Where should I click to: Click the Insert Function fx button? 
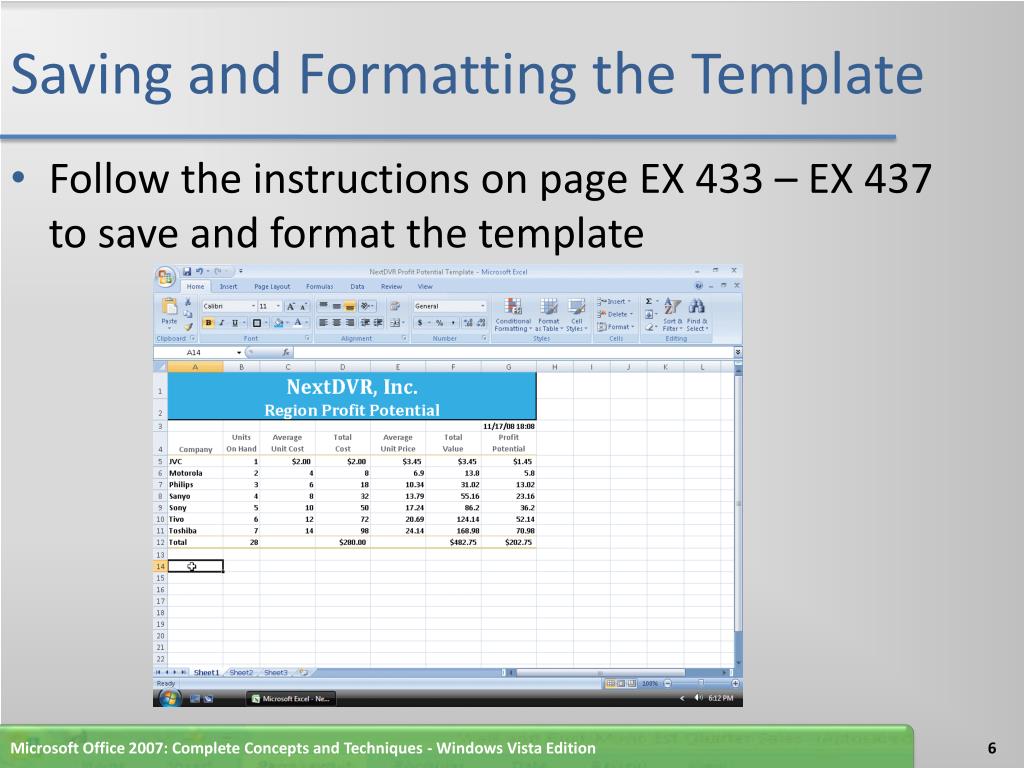click(x=286, y=353)
